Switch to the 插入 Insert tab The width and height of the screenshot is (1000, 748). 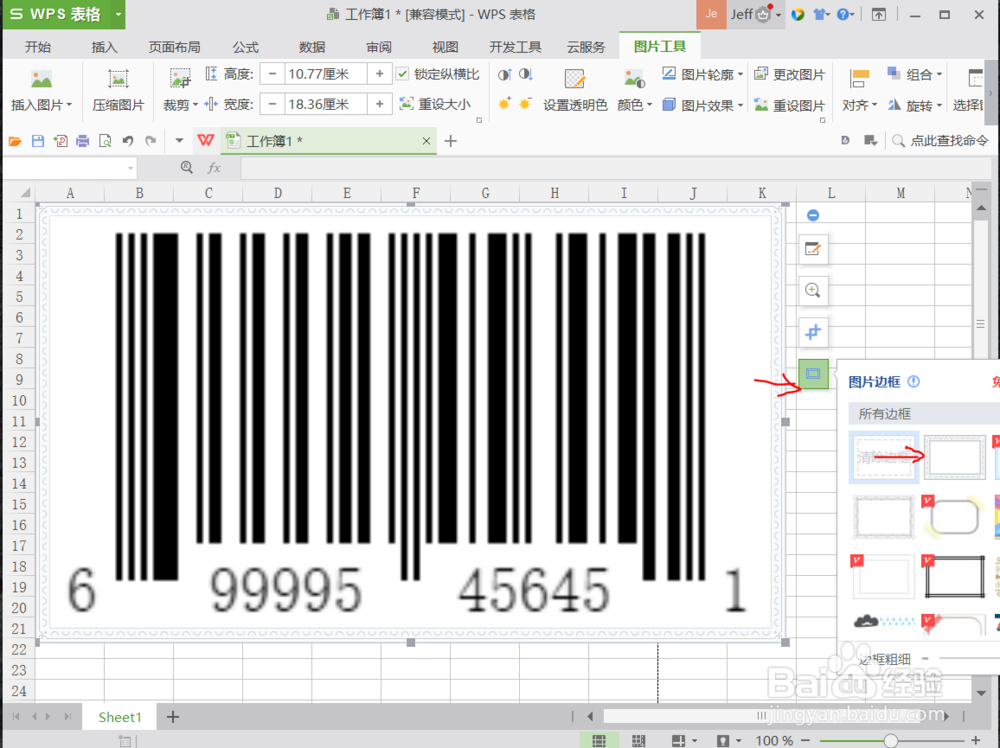point(104,47)
